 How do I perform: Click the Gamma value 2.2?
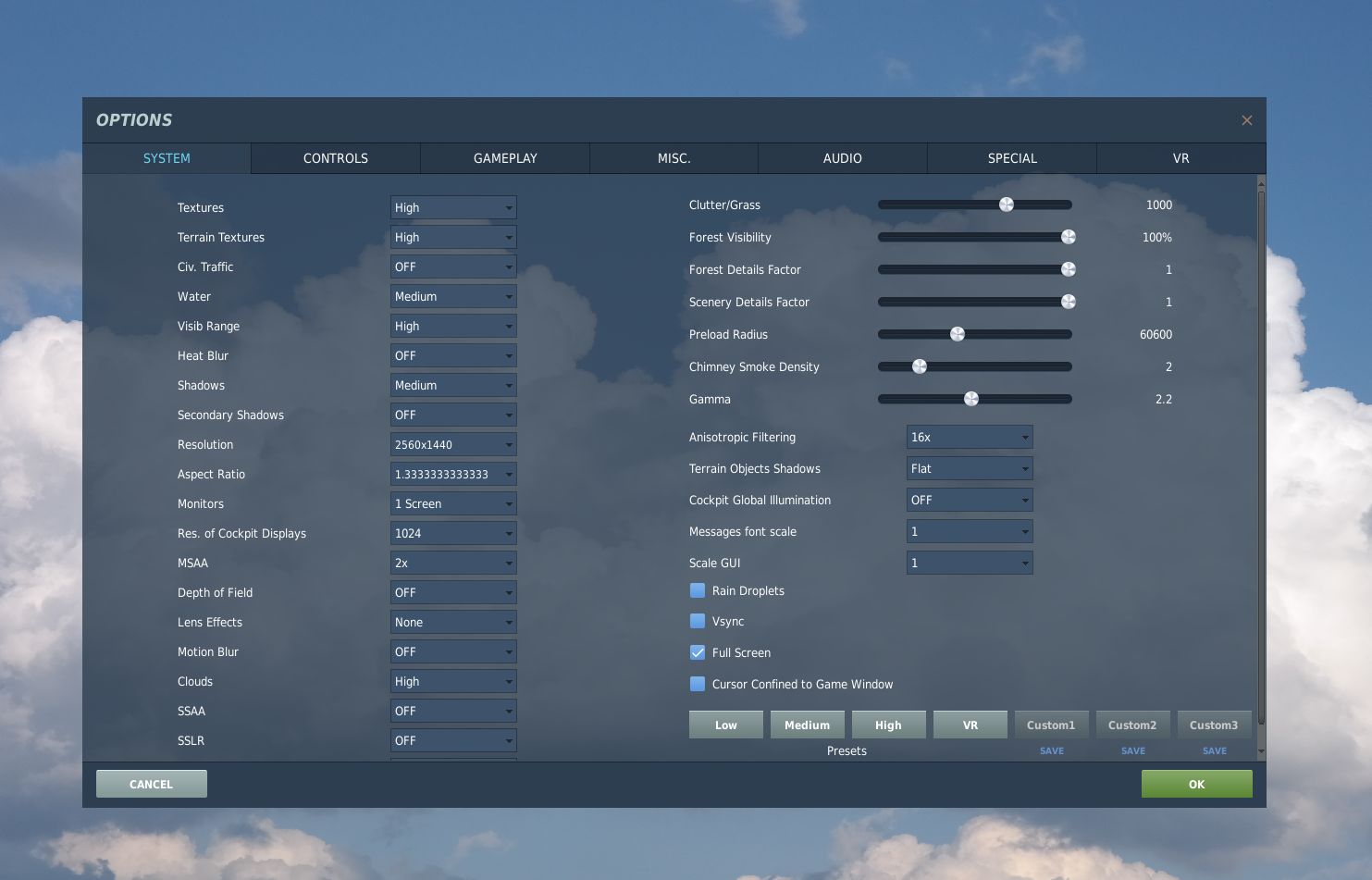tap(1164, 399)
